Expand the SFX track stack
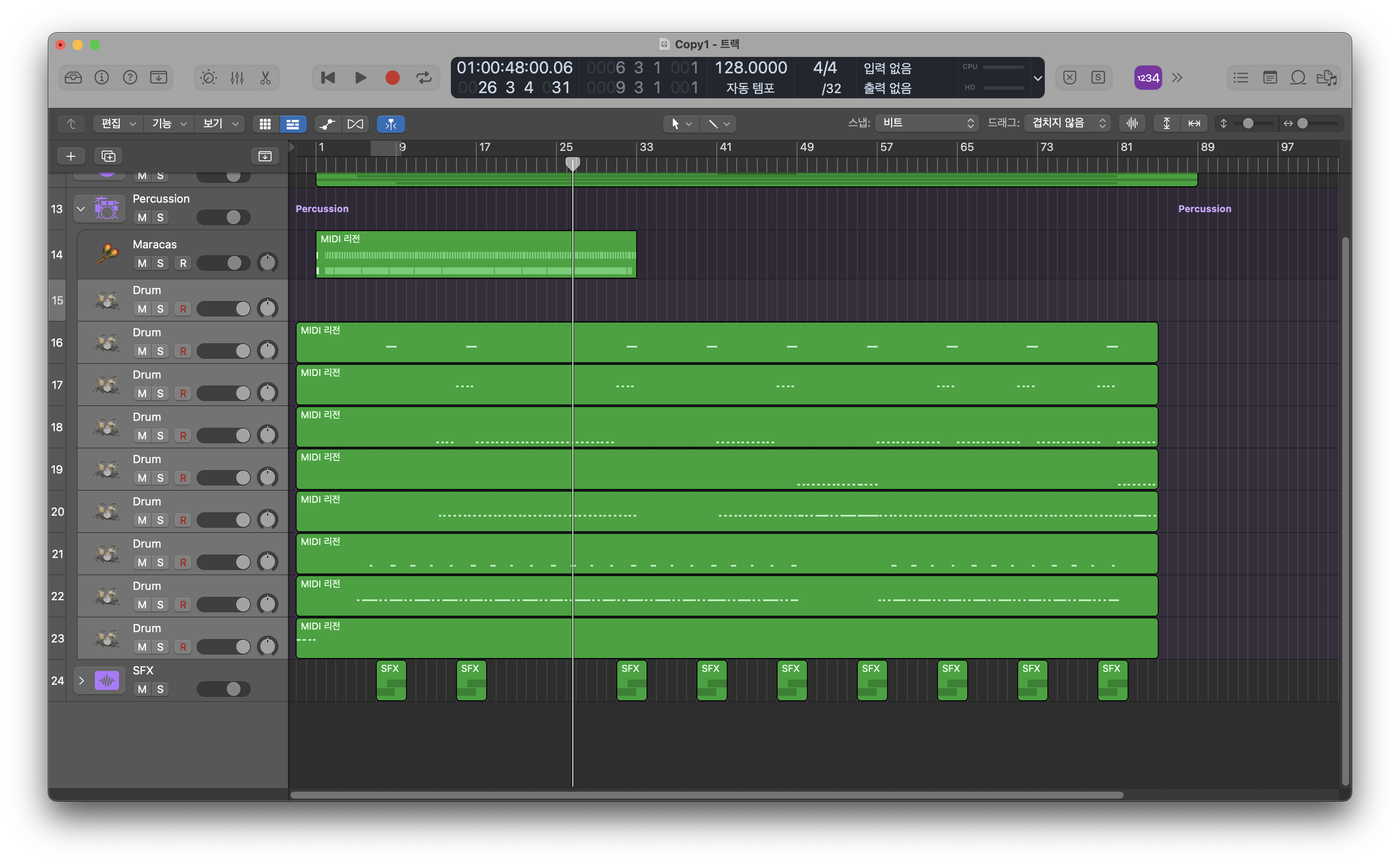This screenshot has width=1400, height=865. 81,681
